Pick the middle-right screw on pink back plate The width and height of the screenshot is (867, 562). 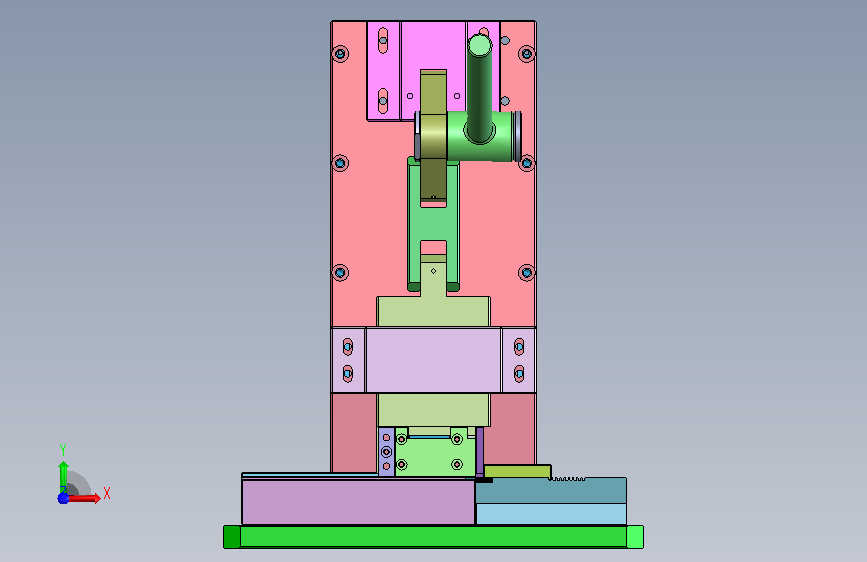coord(526,163)
